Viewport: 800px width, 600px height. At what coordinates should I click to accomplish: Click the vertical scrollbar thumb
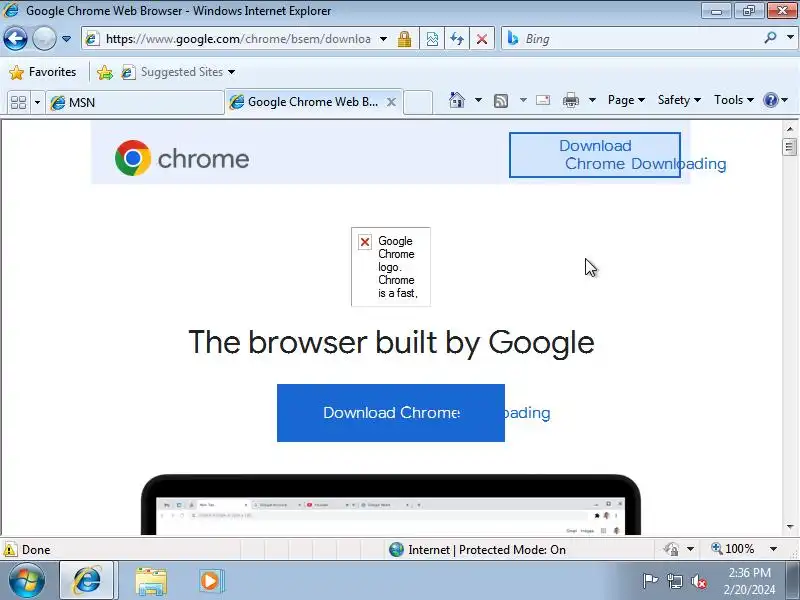[x=789, y=147]
